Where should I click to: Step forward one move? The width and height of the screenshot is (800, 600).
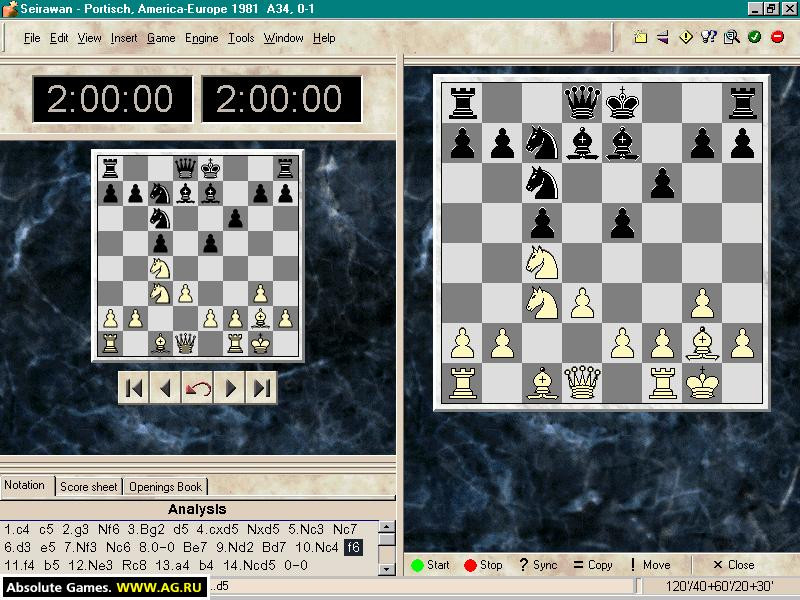click(230, 388)
